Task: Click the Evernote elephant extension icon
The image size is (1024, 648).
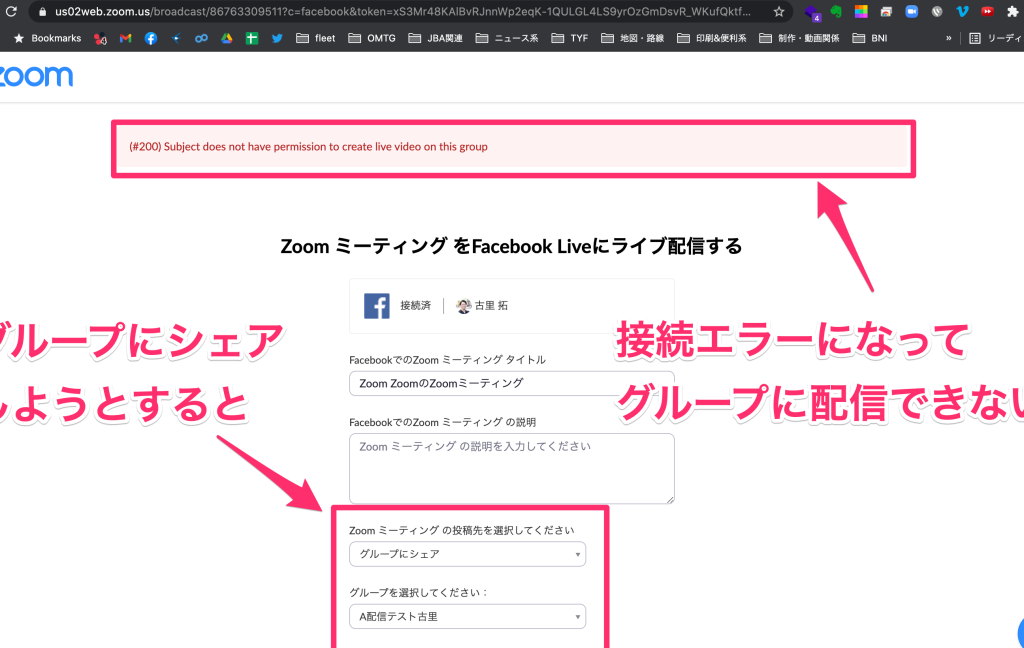Action: point(836,12)
